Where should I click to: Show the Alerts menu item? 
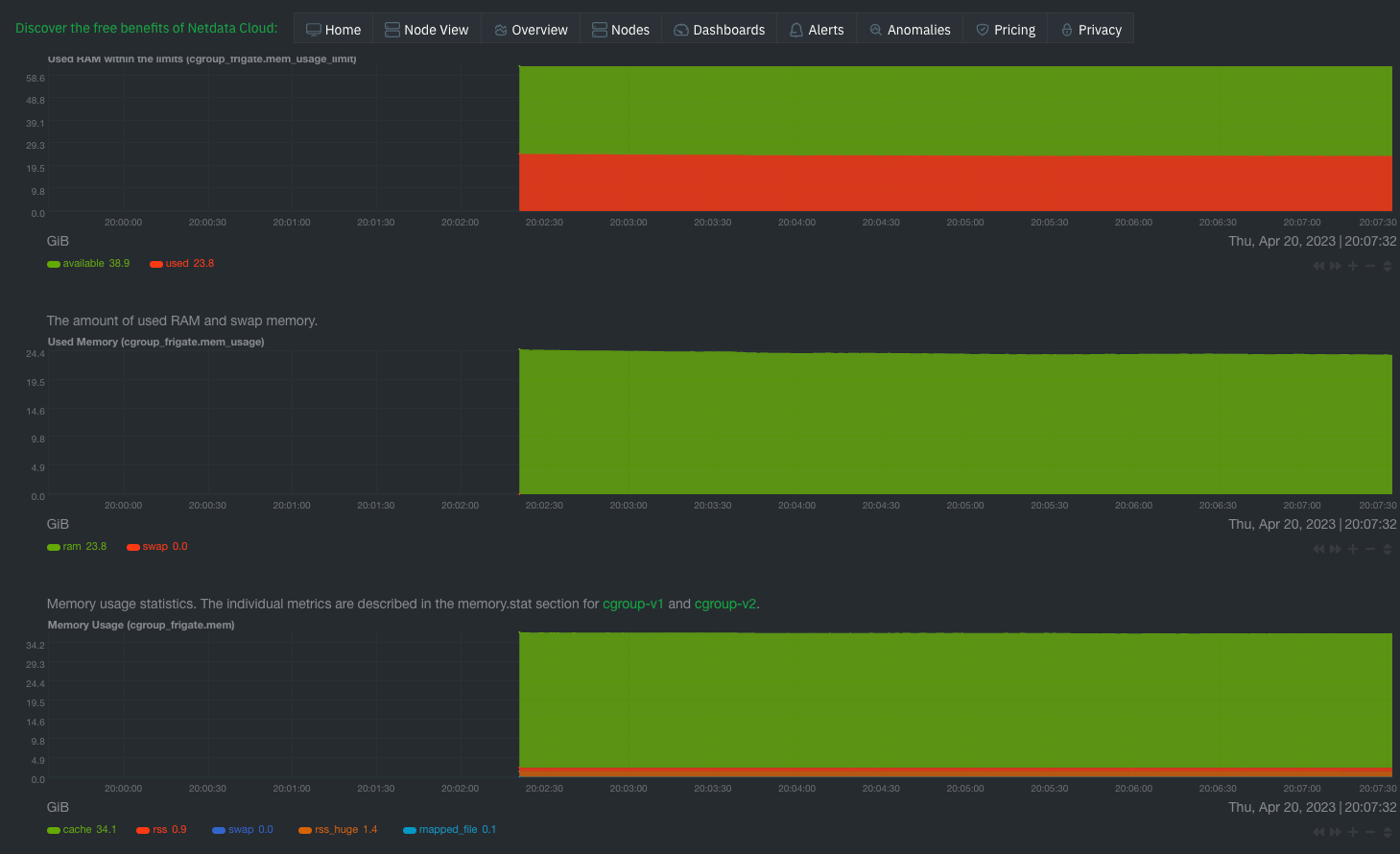pos(817,29)
